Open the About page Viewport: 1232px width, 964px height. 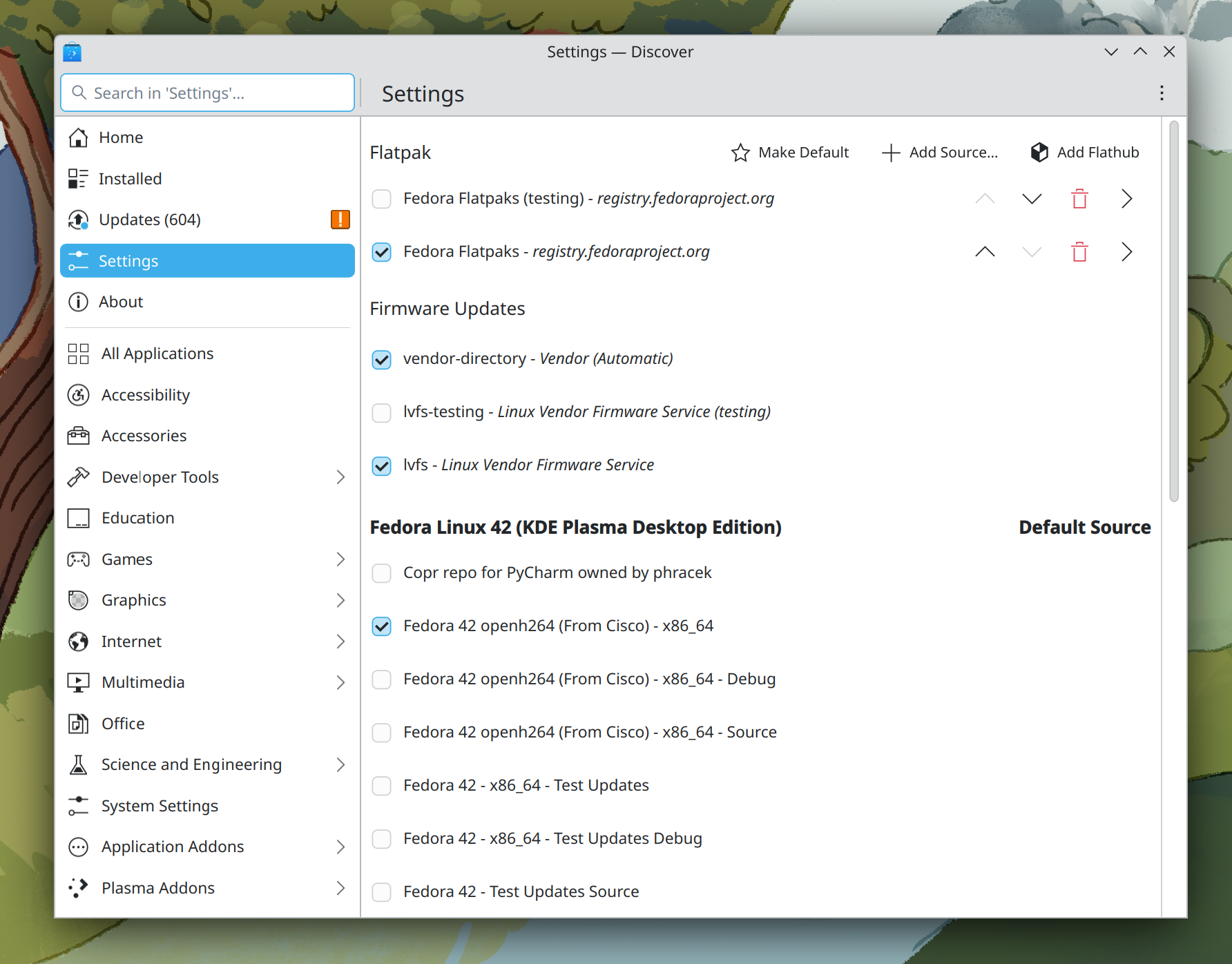pos(207,302)
